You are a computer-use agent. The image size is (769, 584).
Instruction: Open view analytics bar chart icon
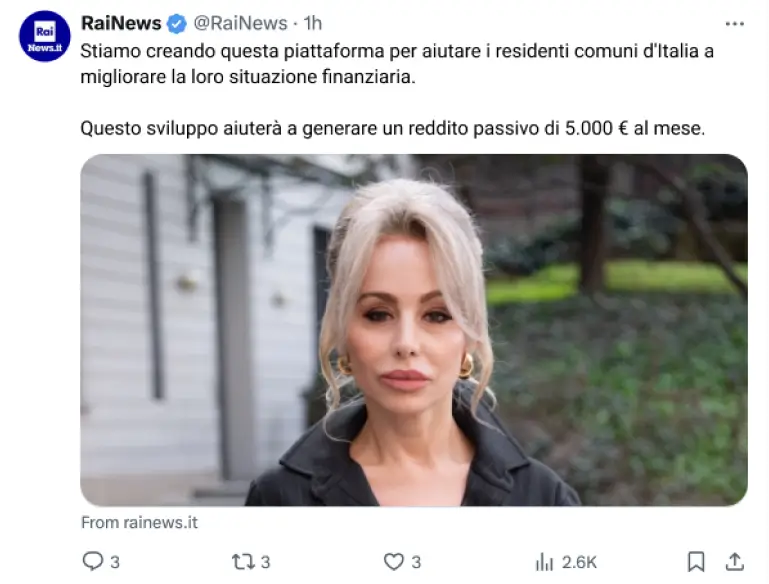point(544,562)
